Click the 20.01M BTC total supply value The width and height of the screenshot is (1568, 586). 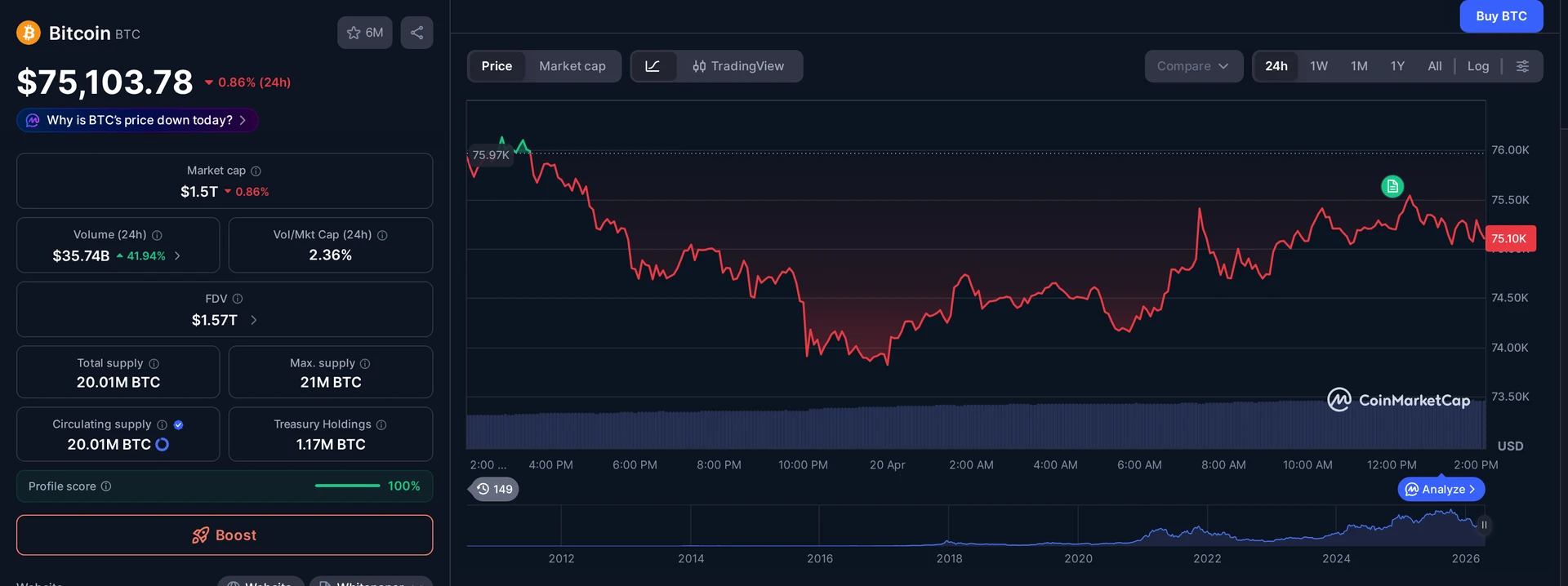118,382
